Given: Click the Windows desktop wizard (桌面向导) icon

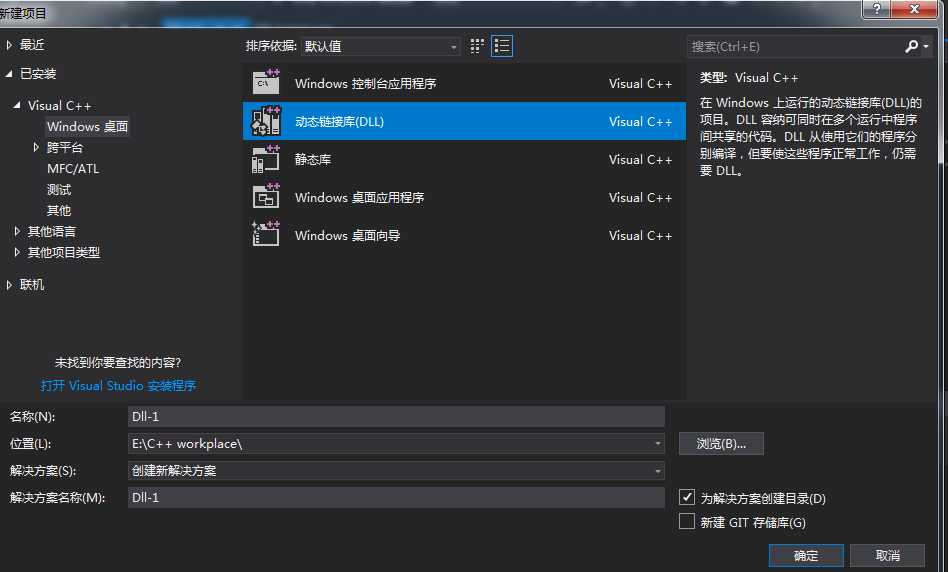Looking at the screenshot, I should [x=266, y=235].
